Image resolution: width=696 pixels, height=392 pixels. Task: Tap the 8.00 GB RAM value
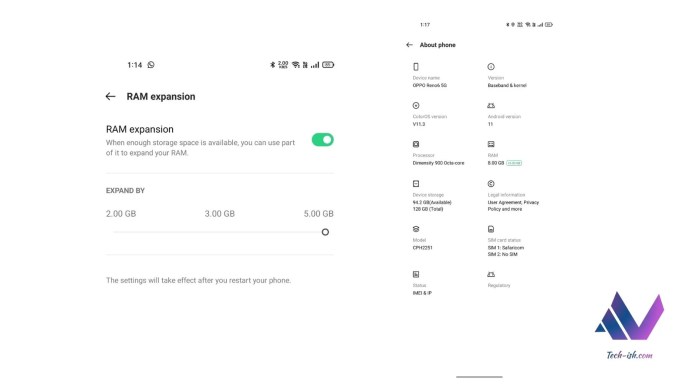pos(496,163)
